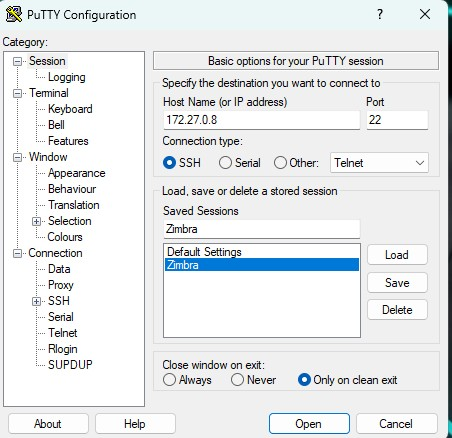This screenshot has height=438, width=452.
Task: Open the Proxy settings category
Action: pos(61,285)
